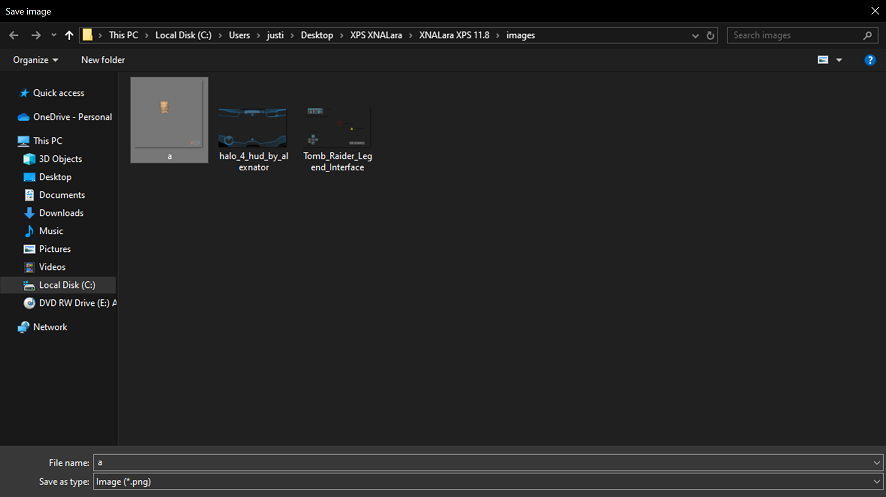Go forward using the Forward arrow
This screenshot has width=886, height=497.
pos(36,35)
